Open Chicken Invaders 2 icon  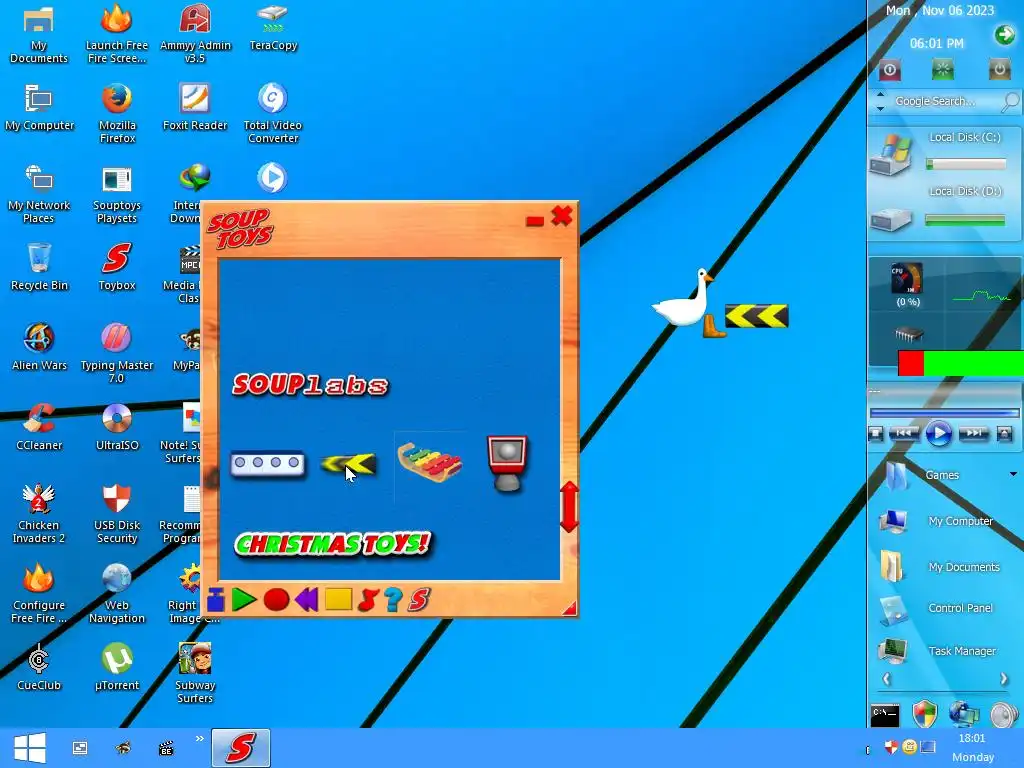39,514
